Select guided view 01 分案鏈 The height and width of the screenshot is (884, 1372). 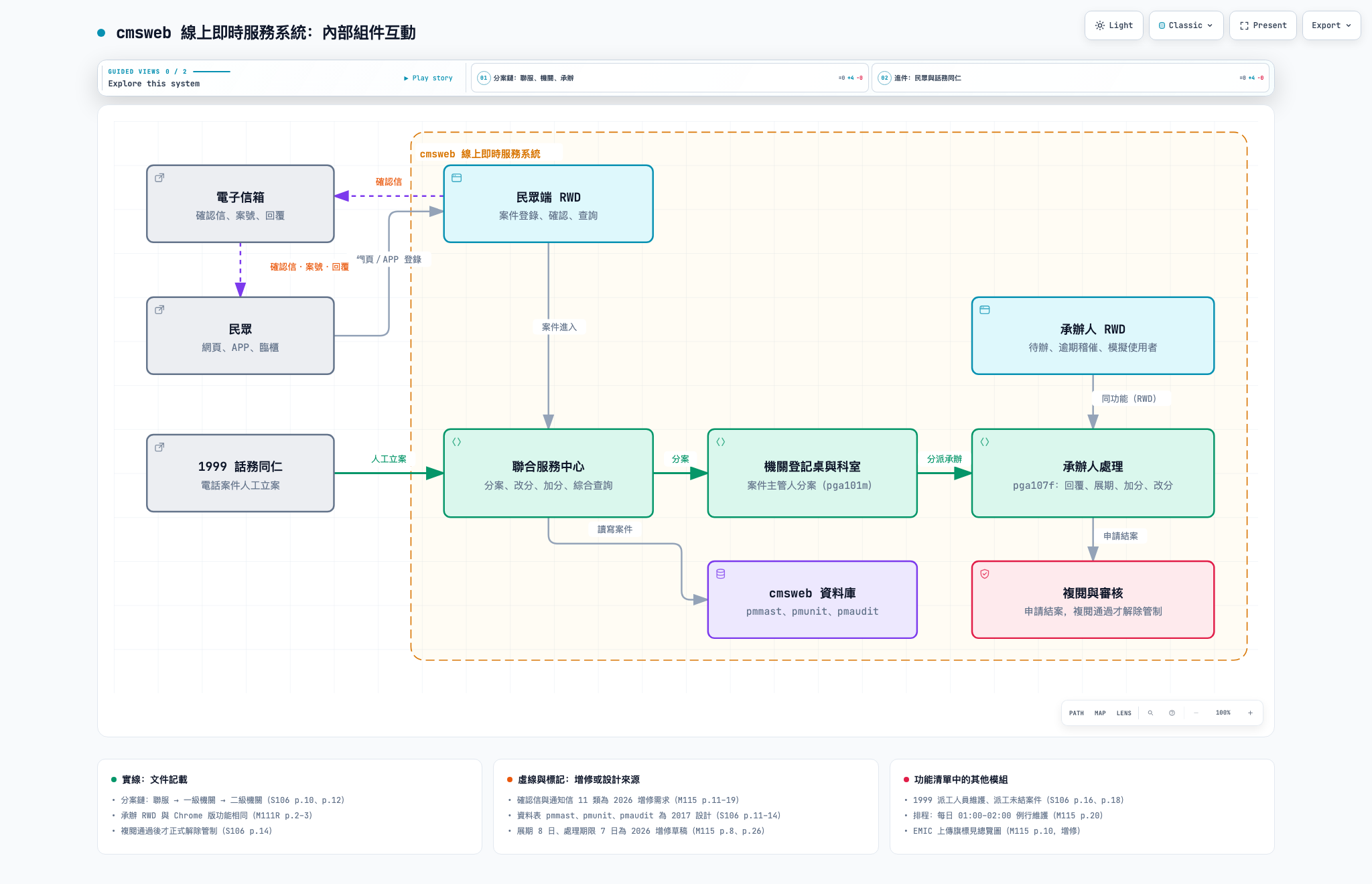click(x=670, y=78)
